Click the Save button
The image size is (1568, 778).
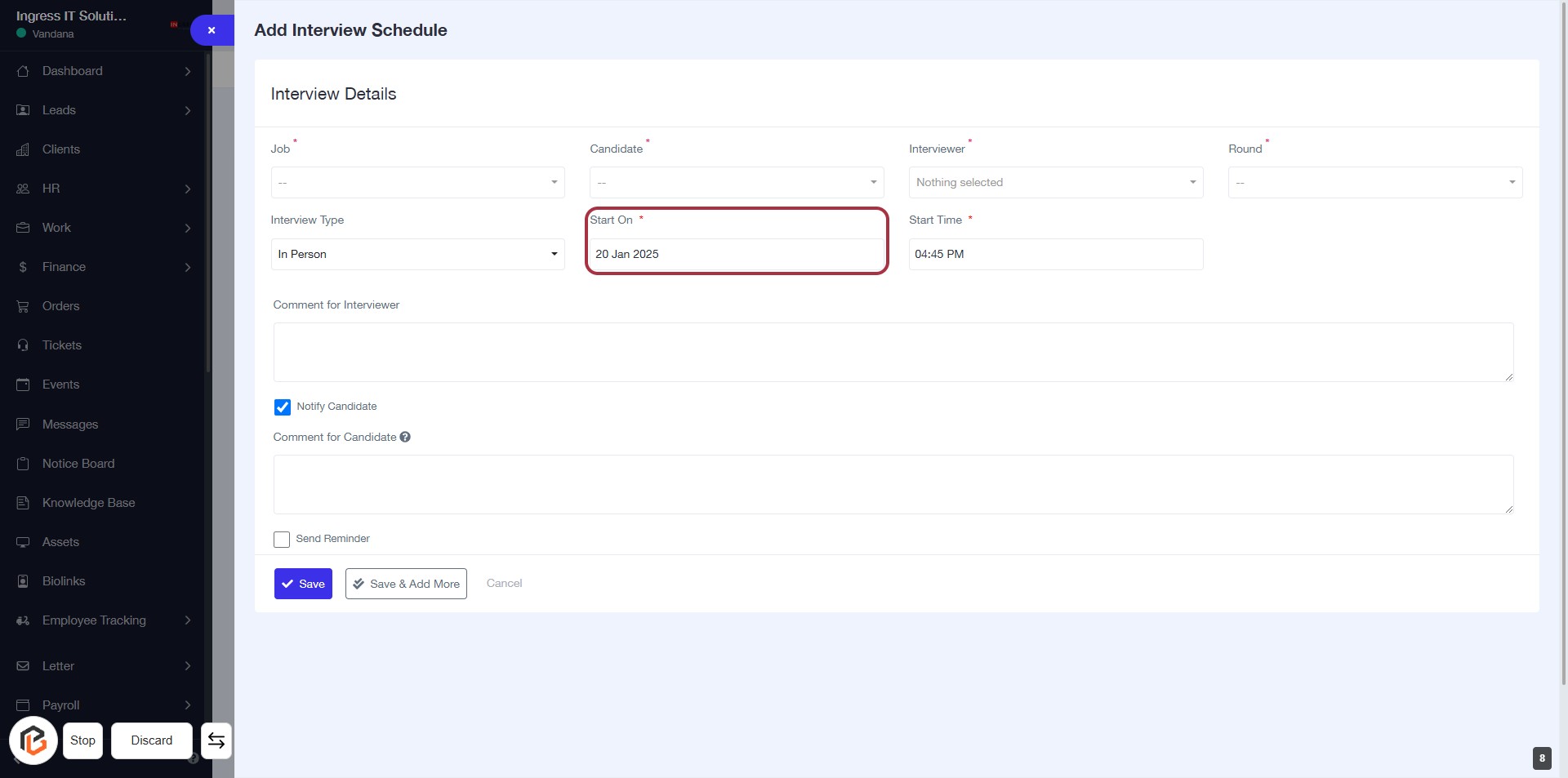303,584
